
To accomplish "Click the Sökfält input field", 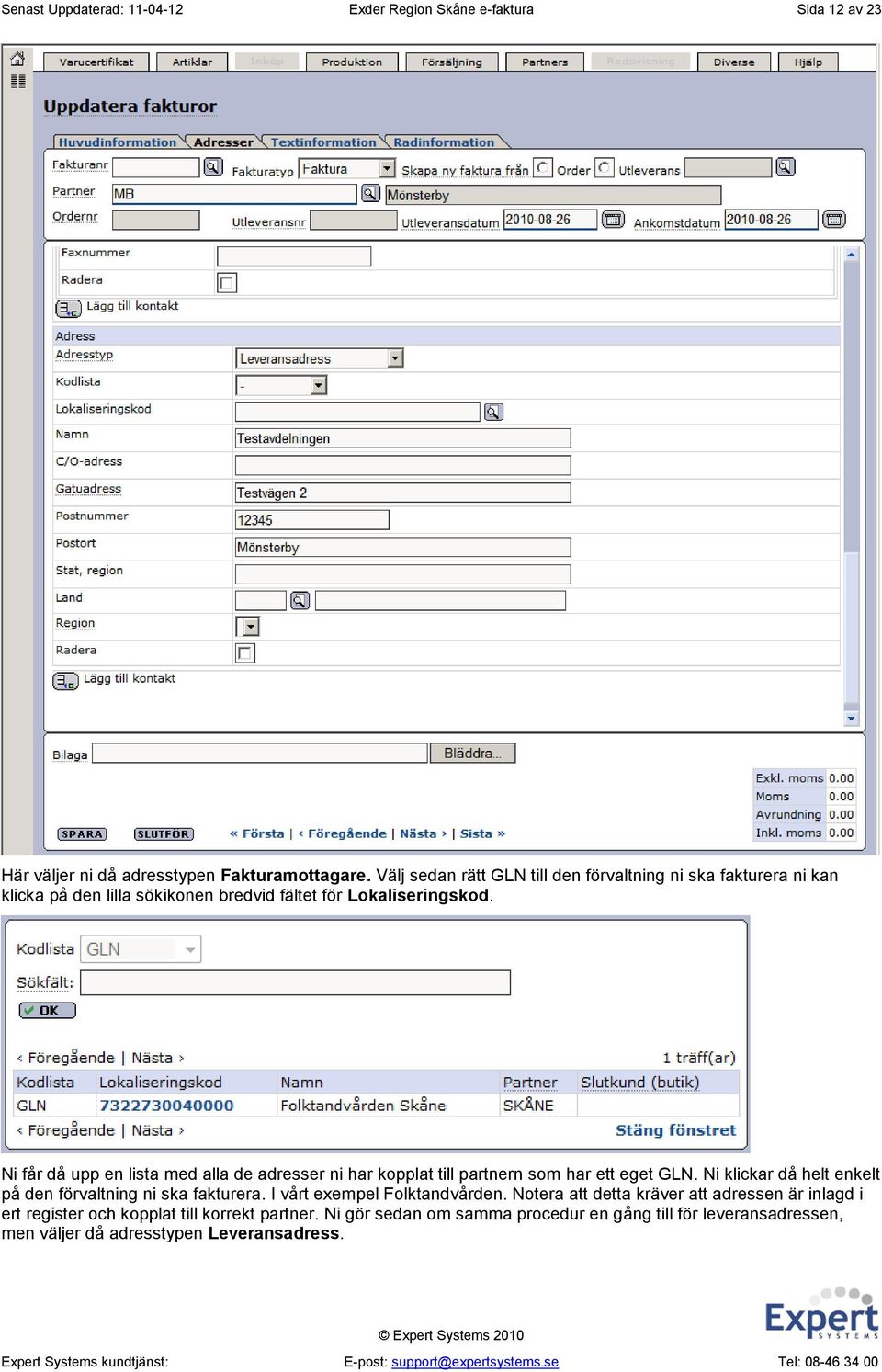I will (295, 983).
